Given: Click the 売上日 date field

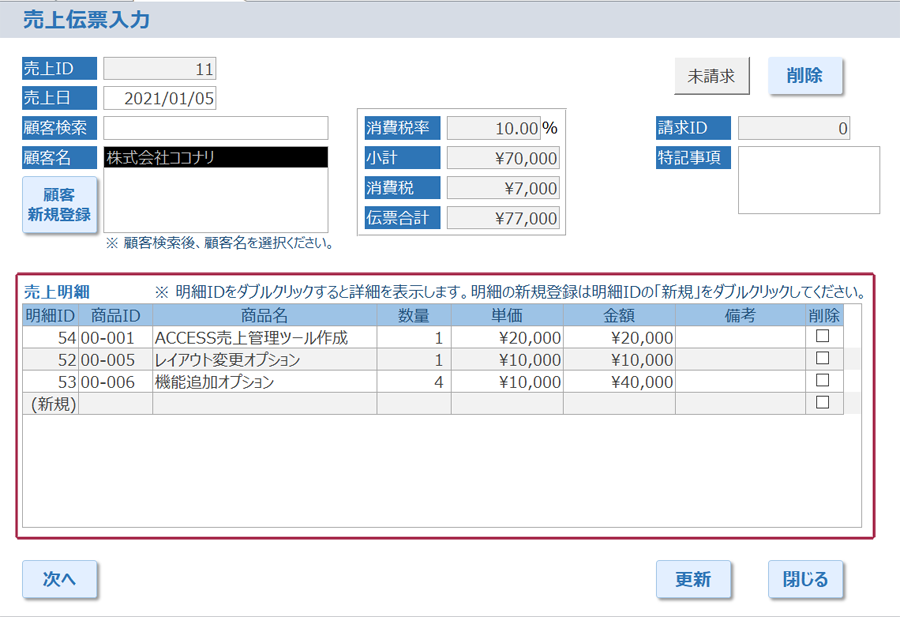Looking at the screenshot, I should (x=160, y=98).
